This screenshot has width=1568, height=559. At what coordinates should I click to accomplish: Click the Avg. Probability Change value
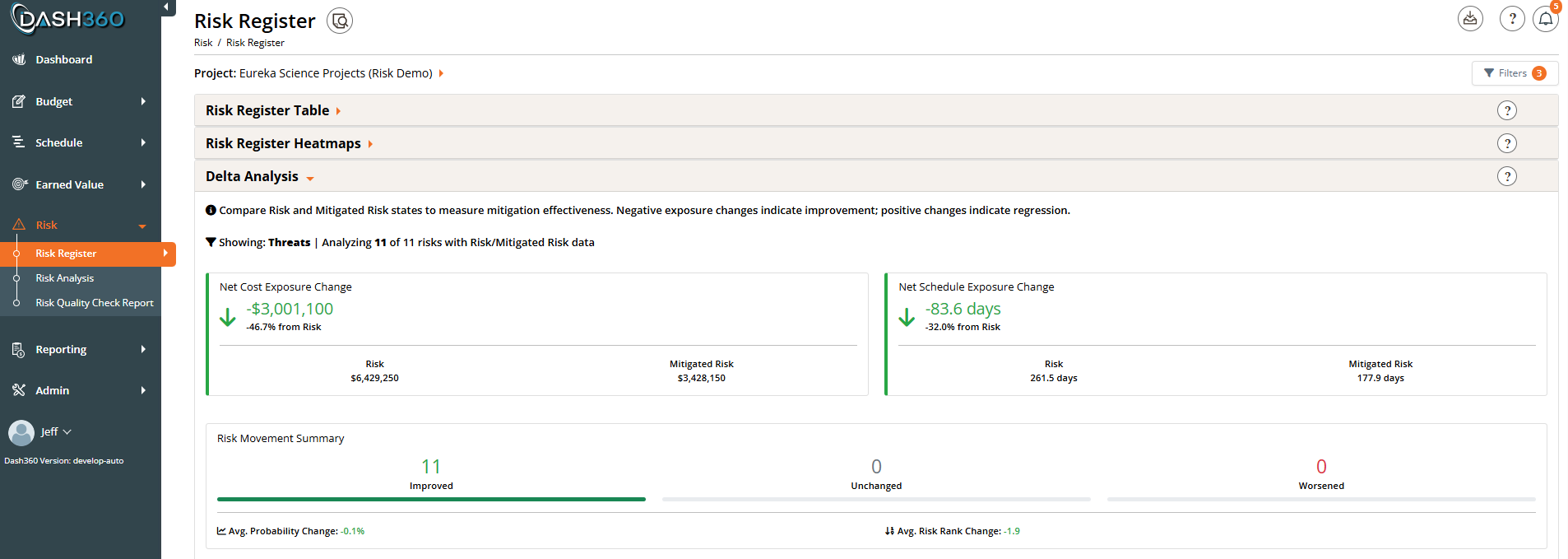353,531
